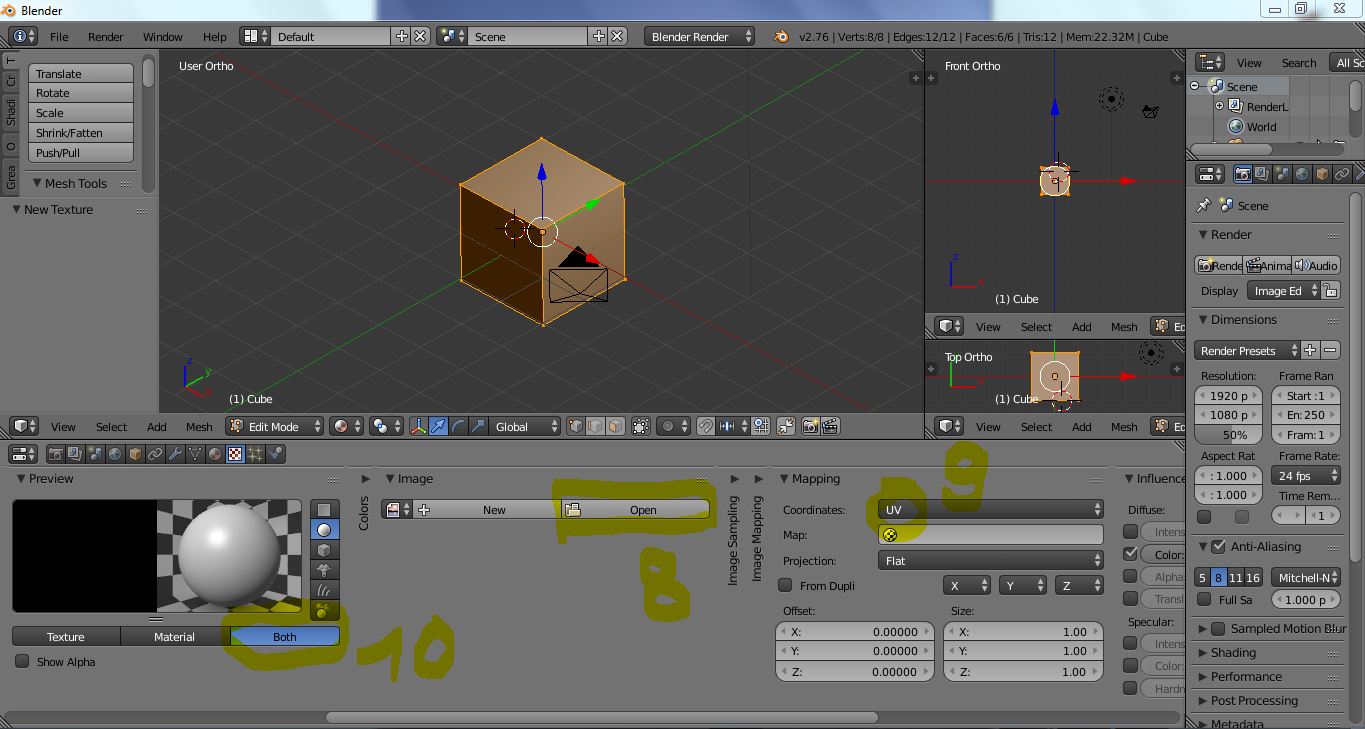Screen dimensions: 1365x729
Task: Click the Map UV input field
Action: coord(990,535)
